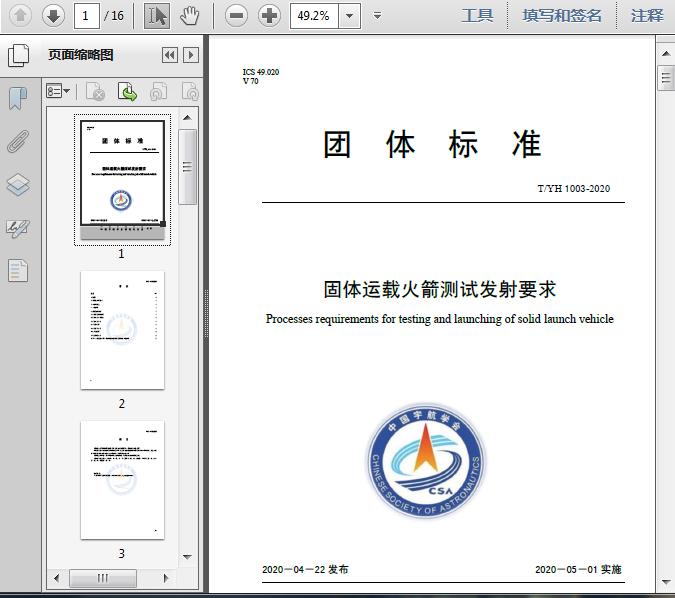Screen dimensions: 675x598
Task: Open the 注释 comments pane
Action: [647, 16]
